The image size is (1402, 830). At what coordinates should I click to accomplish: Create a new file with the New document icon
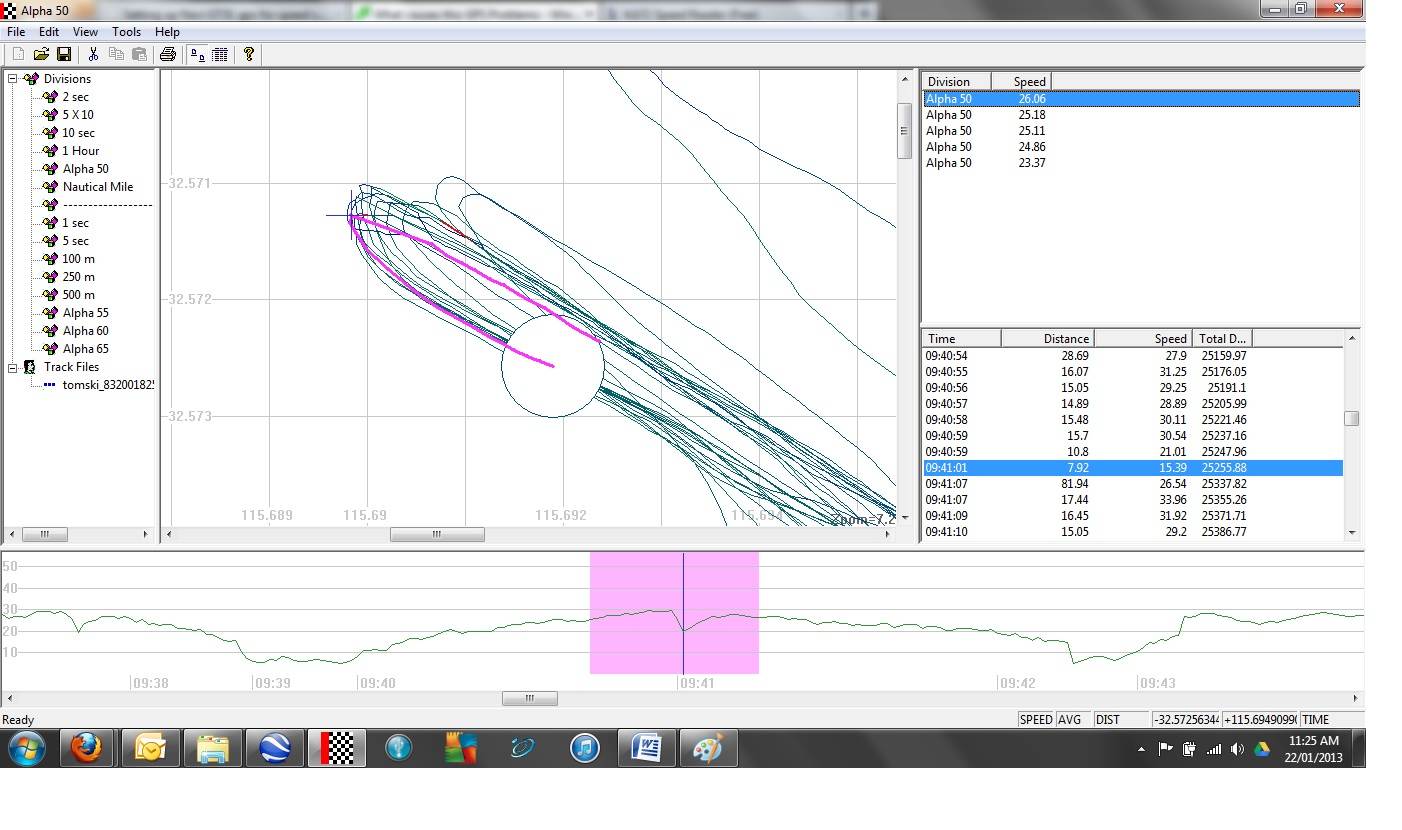tap(19, 54)
